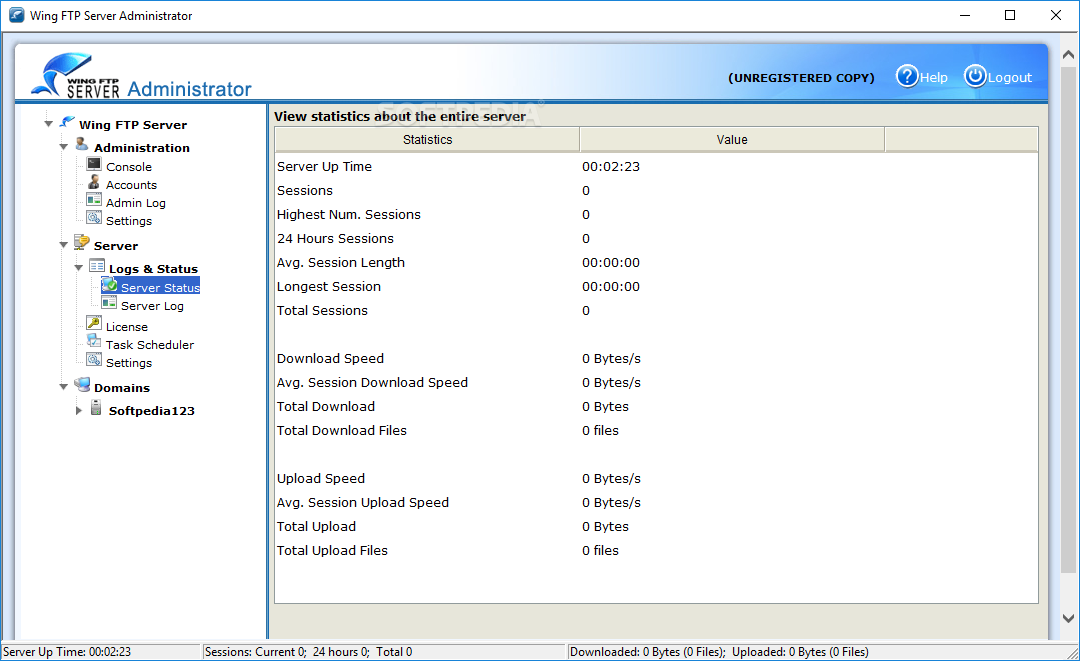Click the Domains globe icon

click(x=82, y=384)
